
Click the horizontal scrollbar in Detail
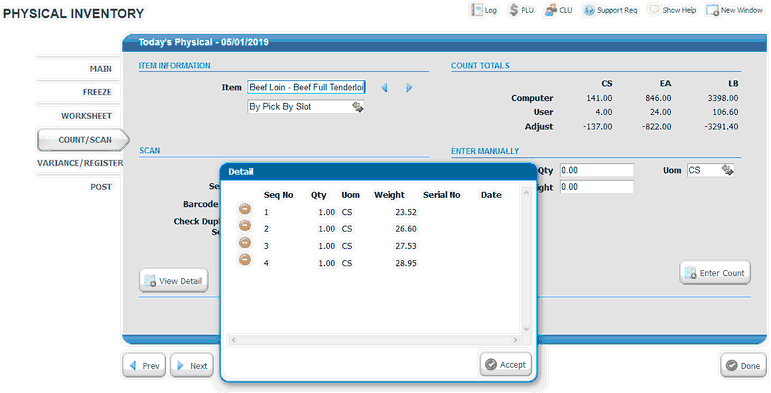[x=374, y=340]
